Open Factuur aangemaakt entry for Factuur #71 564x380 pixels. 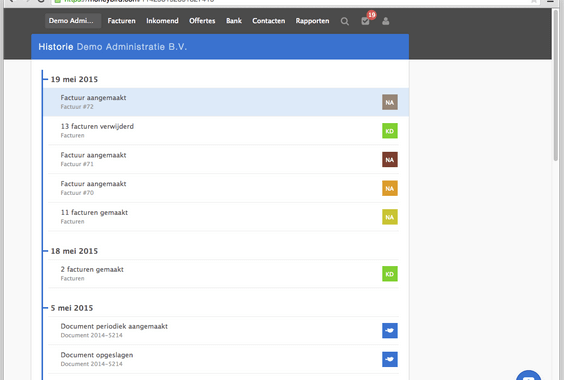[223, 159]
